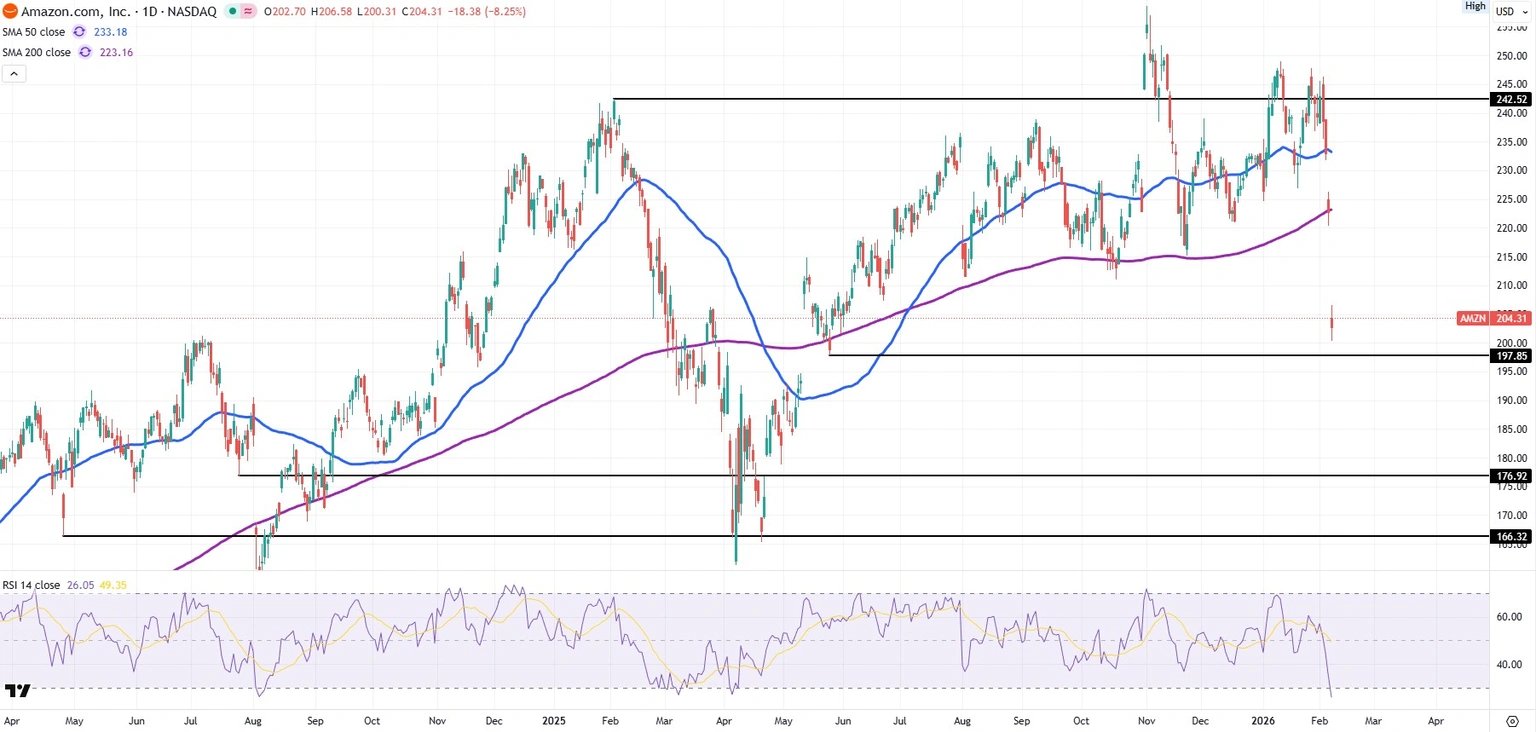Click the 197.85 support level price label
Viewport: 1536px width, 732px height.
pos(1510,356)
